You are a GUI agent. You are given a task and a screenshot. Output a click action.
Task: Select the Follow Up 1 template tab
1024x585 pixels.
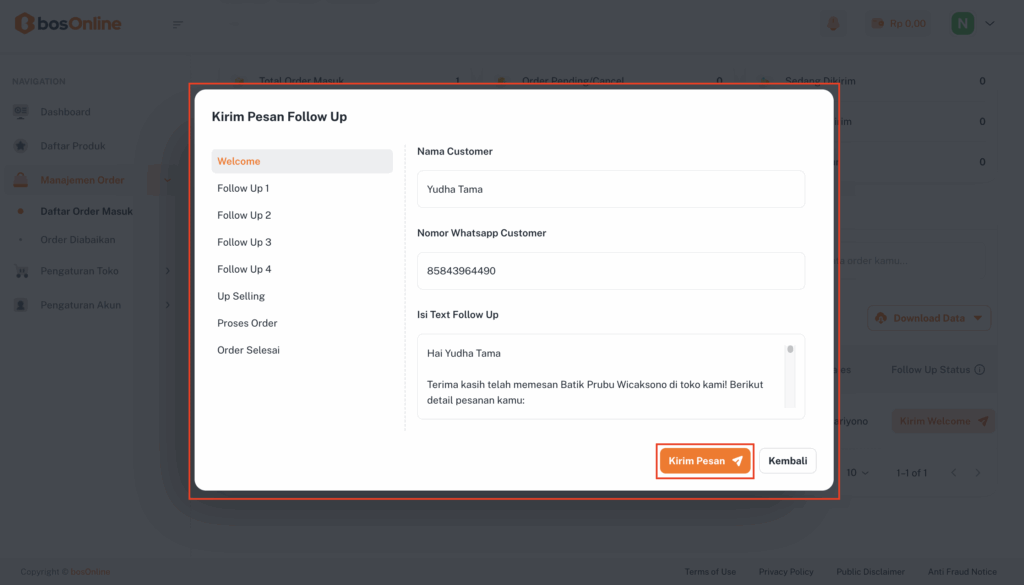pyautogui.click(x=243, y=188)
